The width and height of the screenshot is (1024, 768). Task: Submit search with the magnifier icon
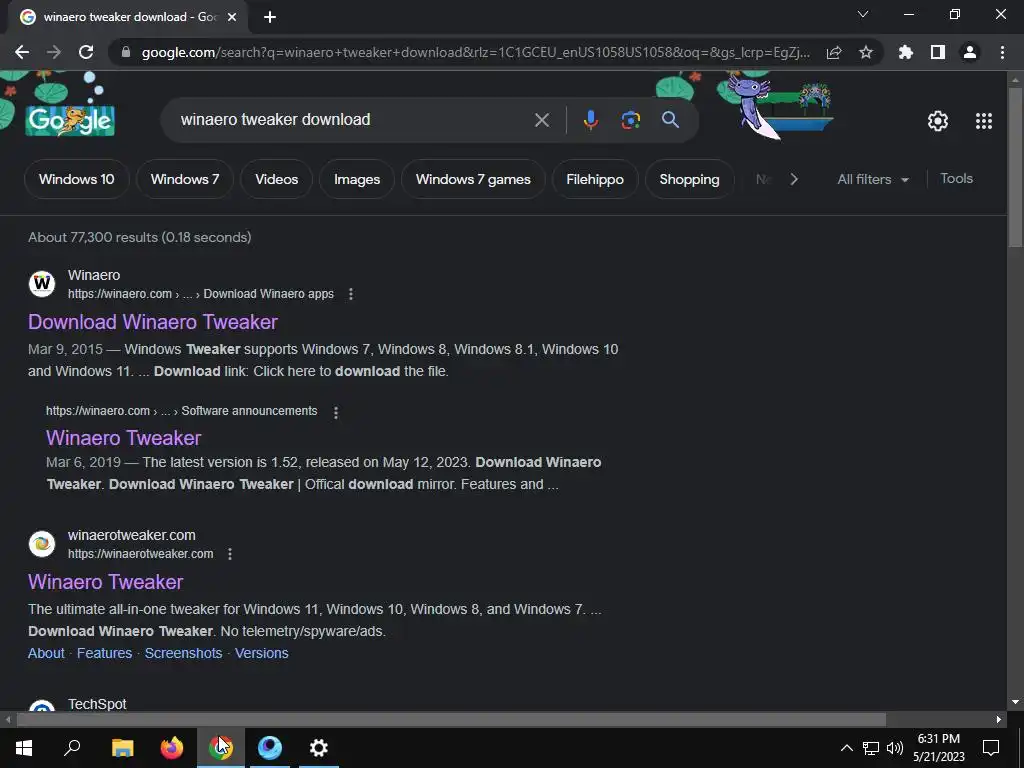[x=670, y=120]
